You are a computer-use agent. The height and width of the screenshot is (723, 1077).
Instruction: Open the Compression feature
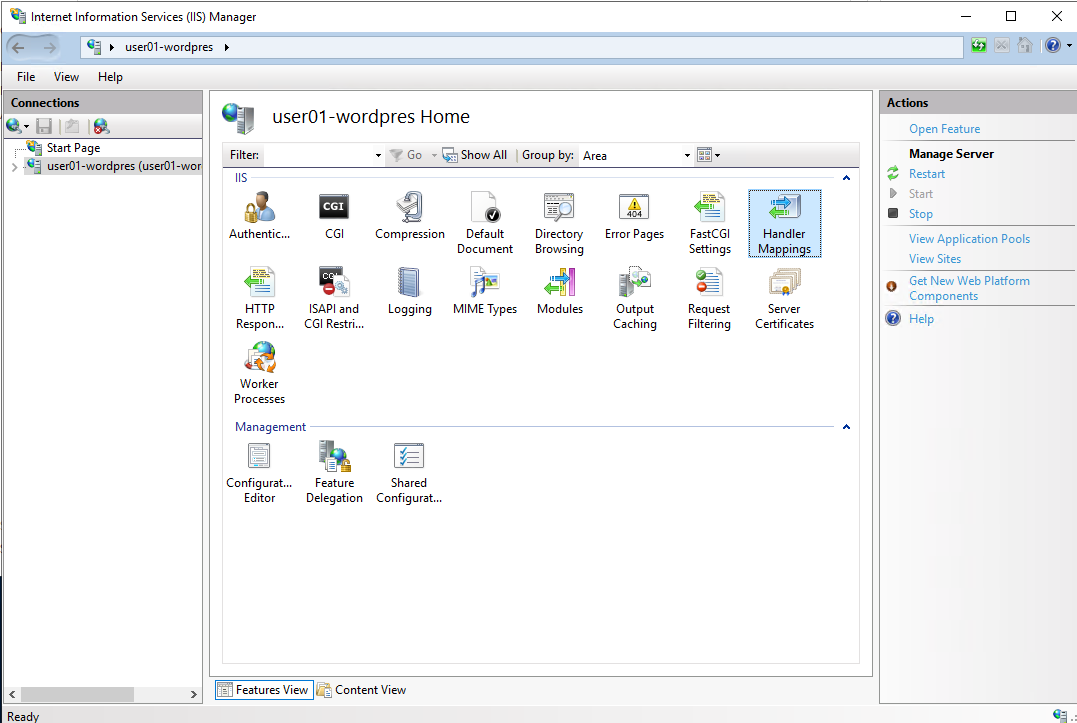(x=409, y=216)
